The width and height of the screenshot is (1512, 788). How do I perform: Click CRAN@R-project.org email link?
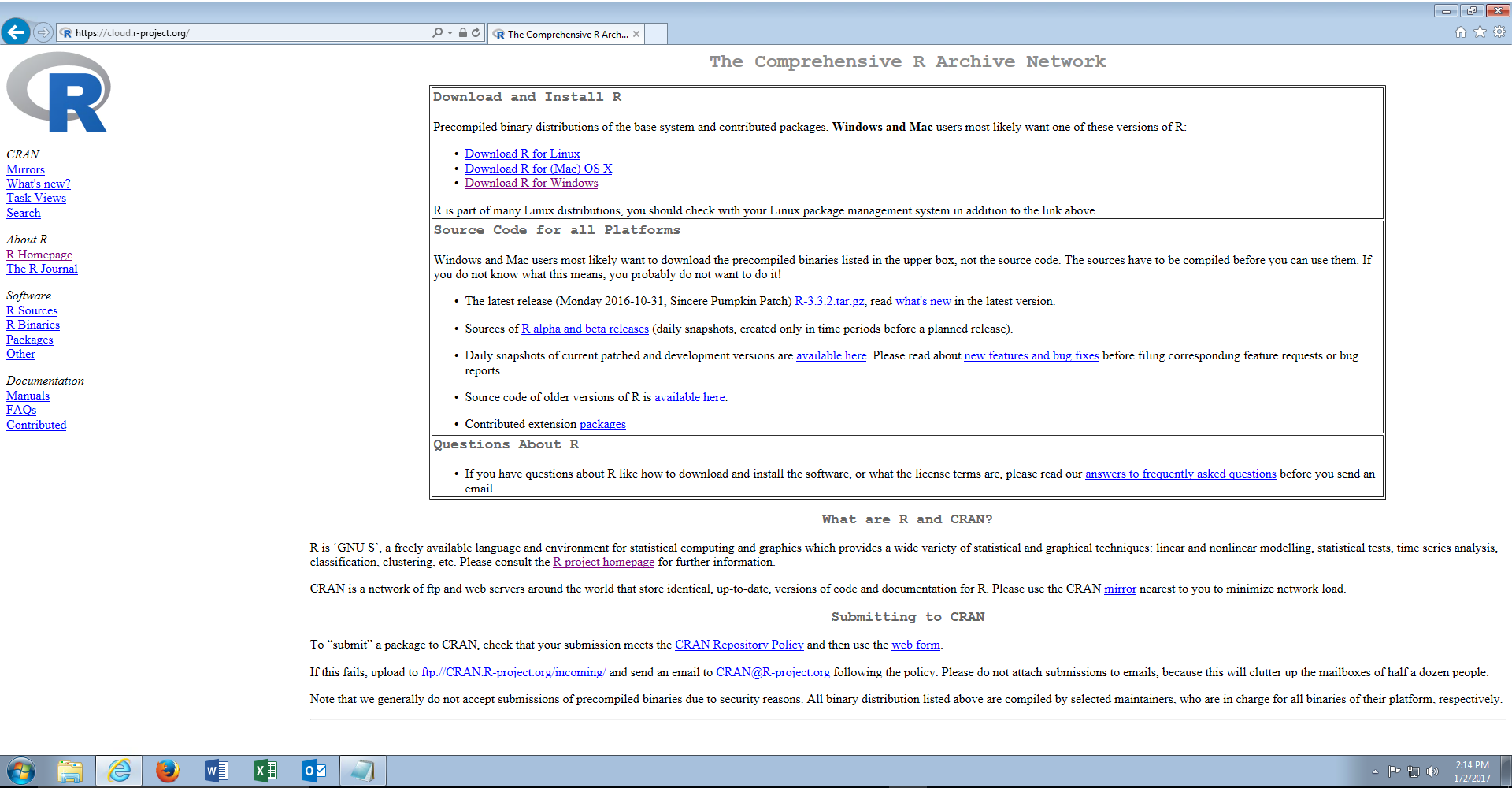click(773, 672)
